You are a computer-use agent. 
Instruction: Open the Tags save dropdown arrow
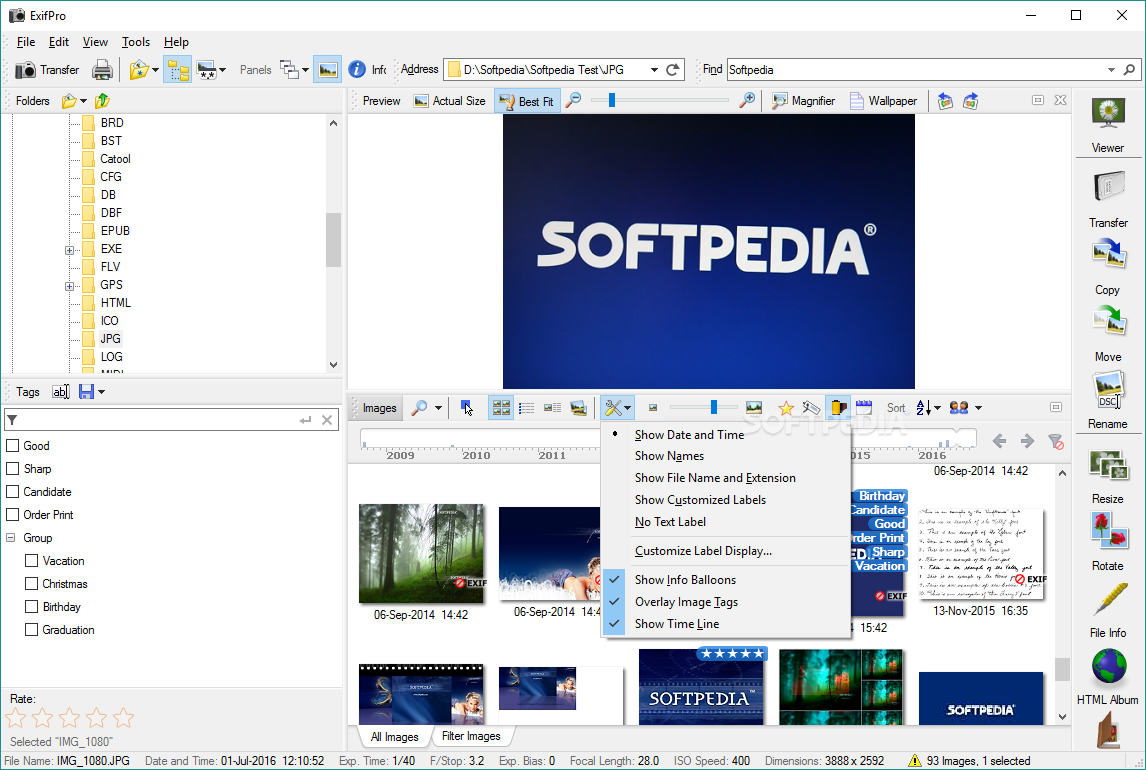point(102,392)
